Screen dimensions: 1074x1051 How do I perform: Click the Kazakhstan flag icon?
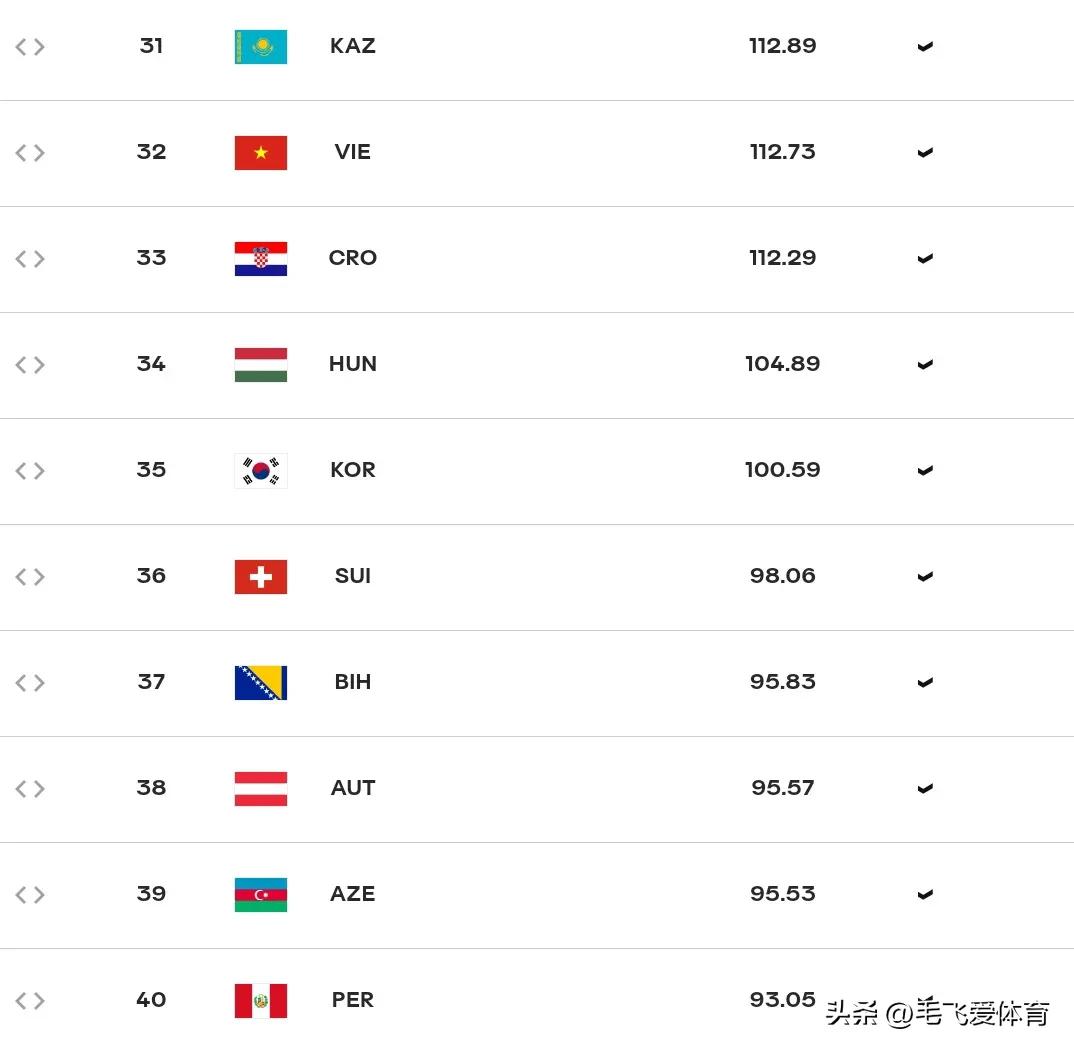coord(260,47)
